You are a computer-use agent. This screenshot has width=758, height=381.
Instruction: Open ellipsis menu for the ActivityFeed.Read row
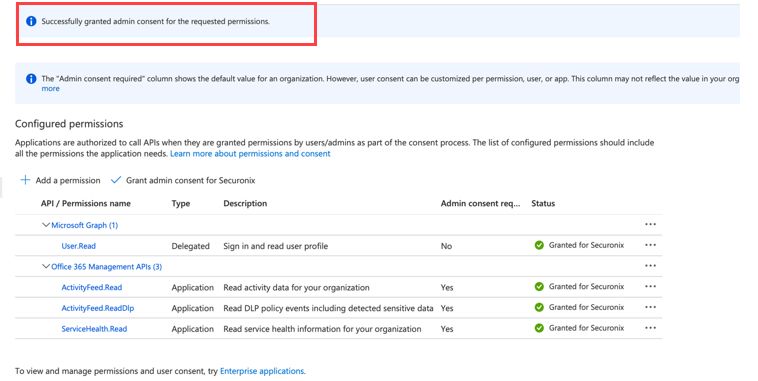pos(650,287)
